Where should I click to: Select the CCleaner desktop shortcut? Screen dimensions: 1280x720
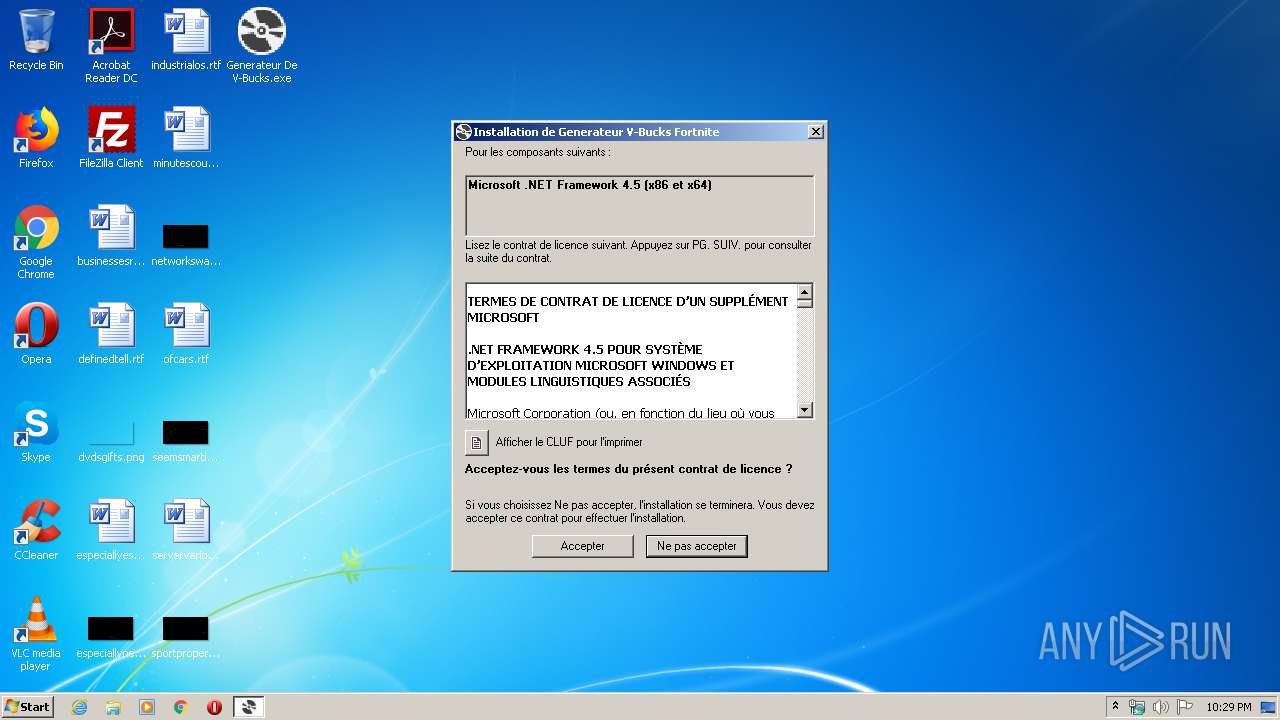click(36, 530)
